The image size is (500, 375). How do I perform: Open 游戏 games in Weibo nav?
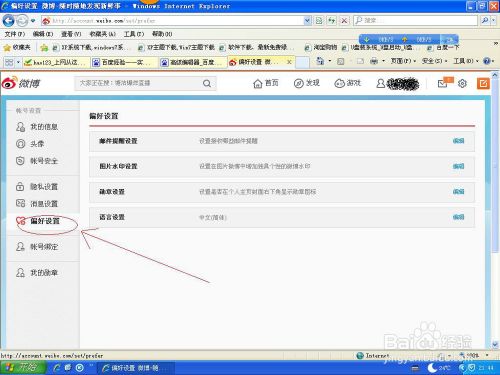[x=348, y=83]
